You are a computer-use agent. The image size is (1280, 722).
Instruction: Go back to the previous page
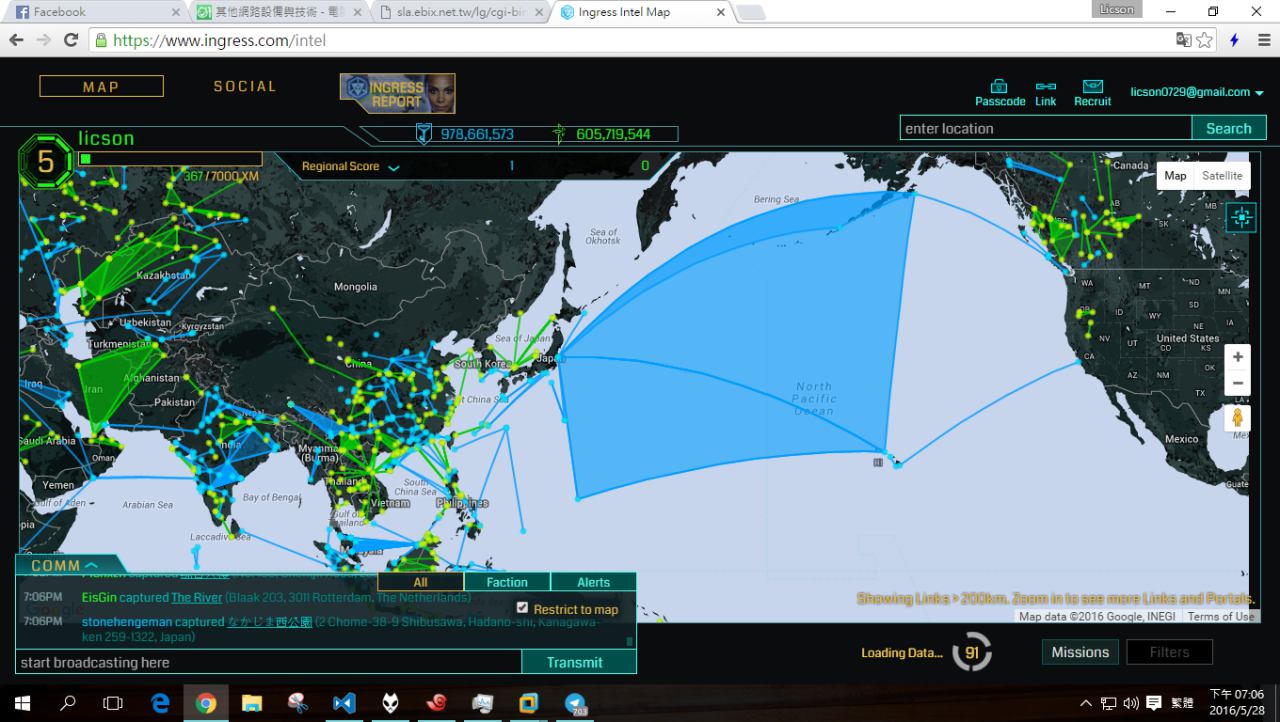click(16, 40)
